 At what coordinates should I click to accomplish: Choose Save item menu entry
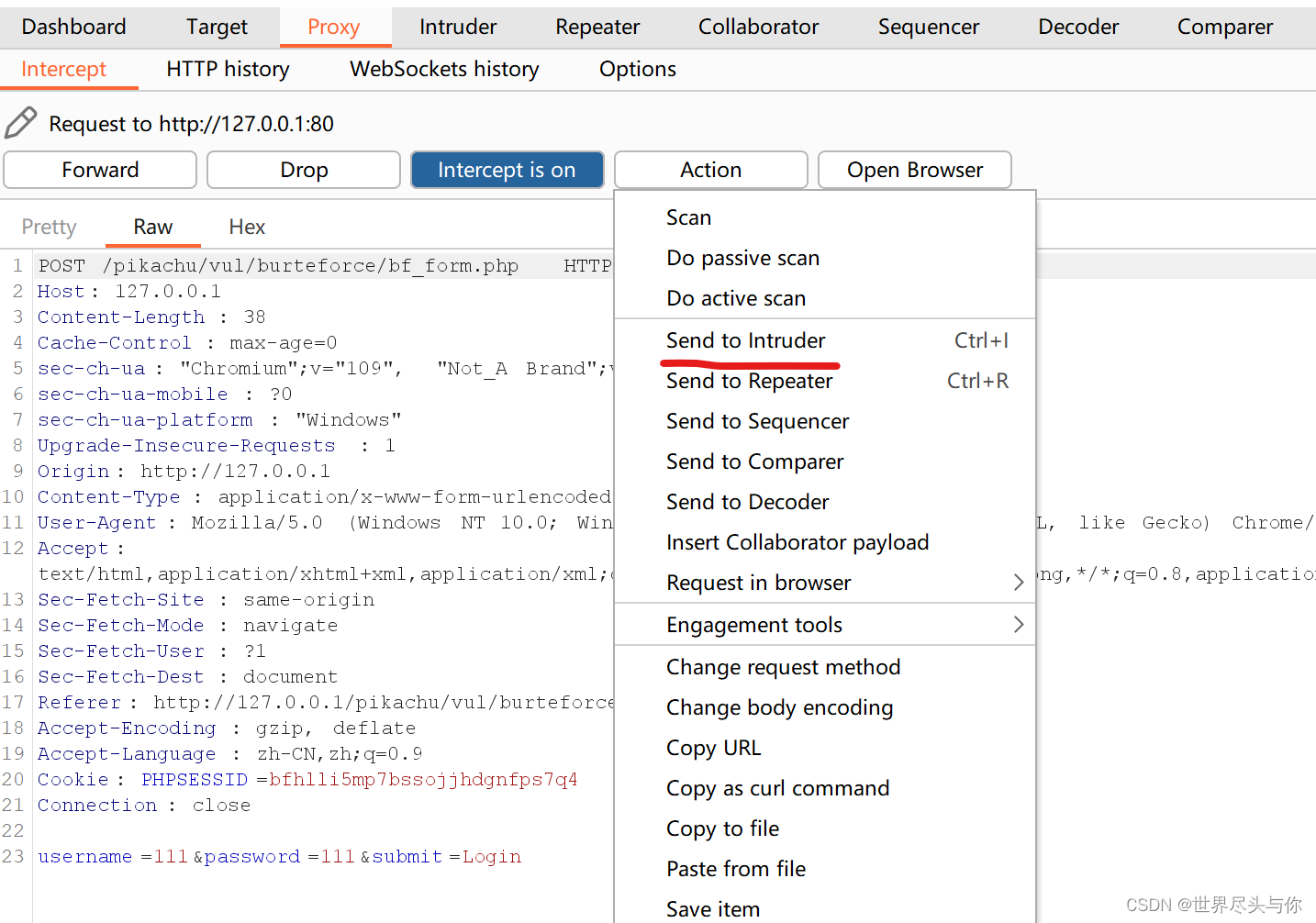tap(825, 908)
